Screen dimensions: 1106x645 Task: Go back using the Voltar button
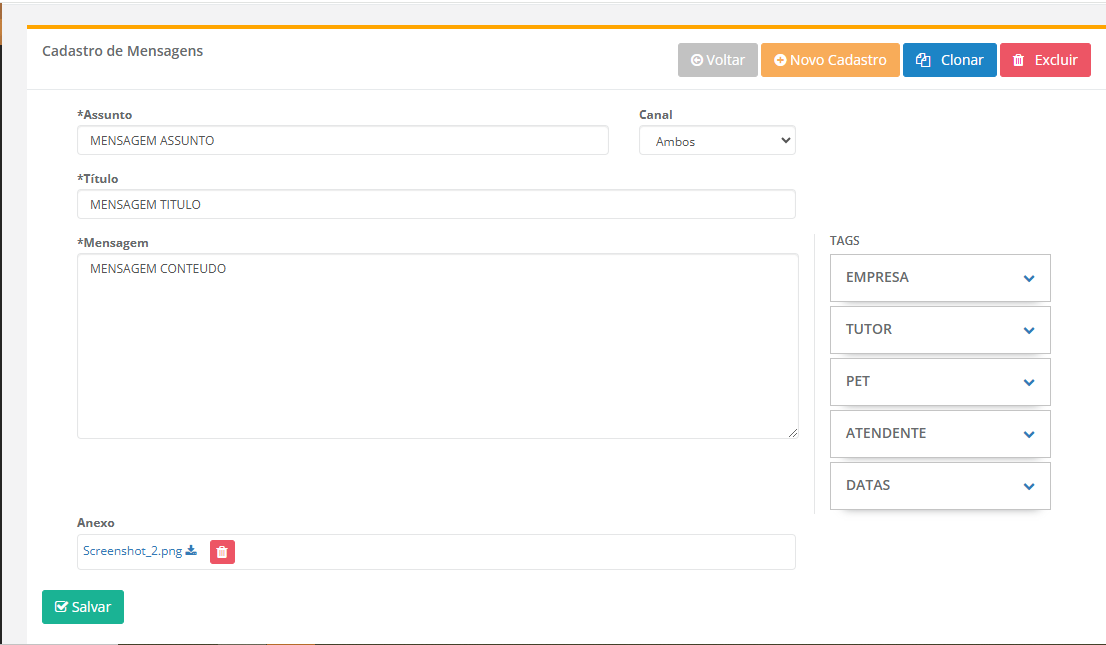717,60
